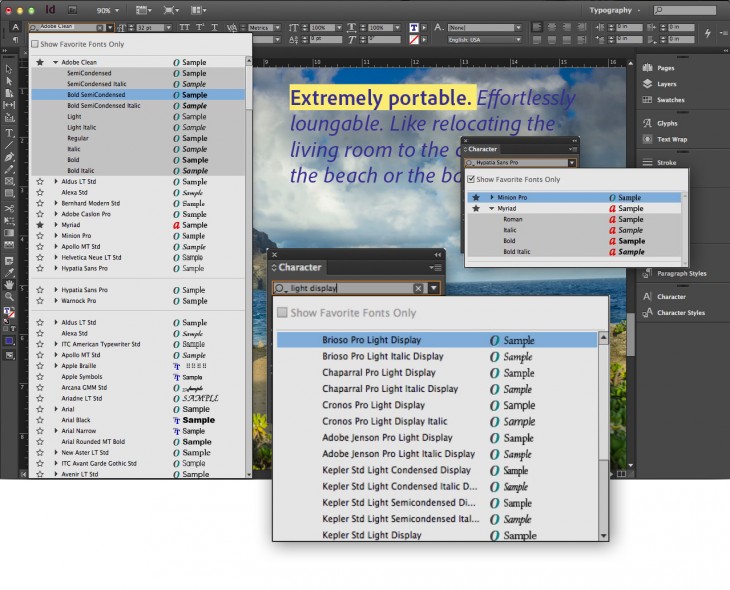The width and height of the screenshot is (730, 590).
Task: Choose Kepler Std Light Condensed Display
Action: click(x=437, y=470)
